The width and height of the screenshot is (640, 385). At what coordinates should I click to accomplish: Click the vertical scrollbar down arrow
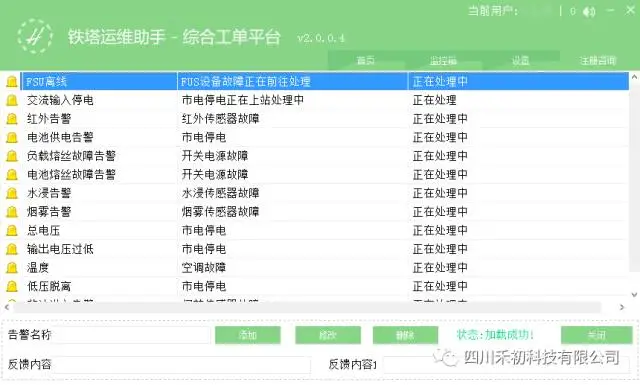pos(634,294)
